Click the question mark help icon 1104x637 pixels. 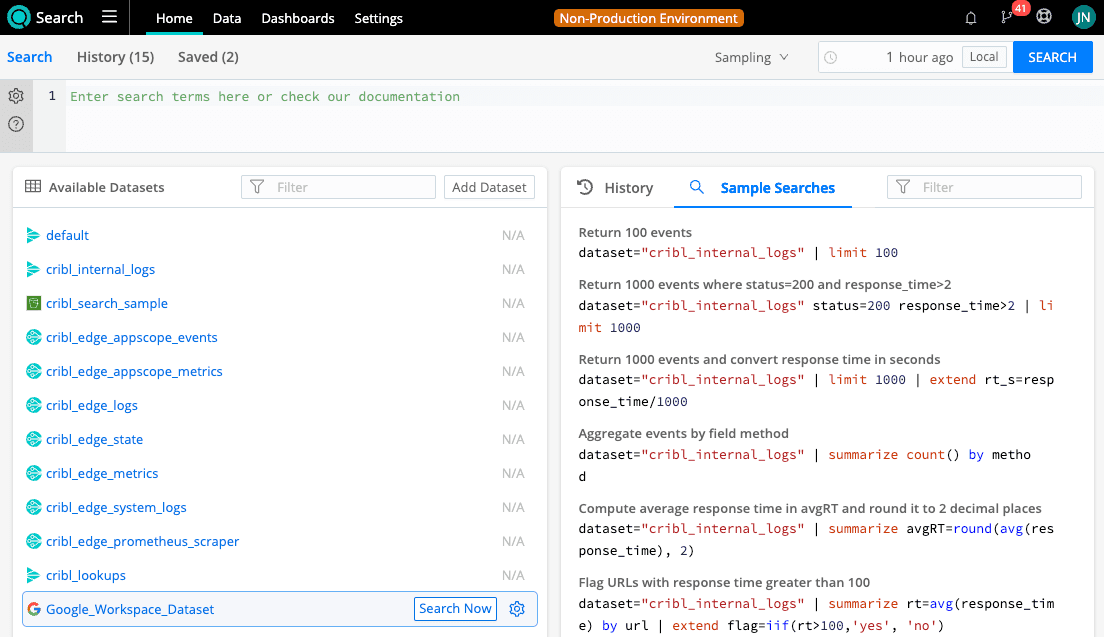pos(16,124)
